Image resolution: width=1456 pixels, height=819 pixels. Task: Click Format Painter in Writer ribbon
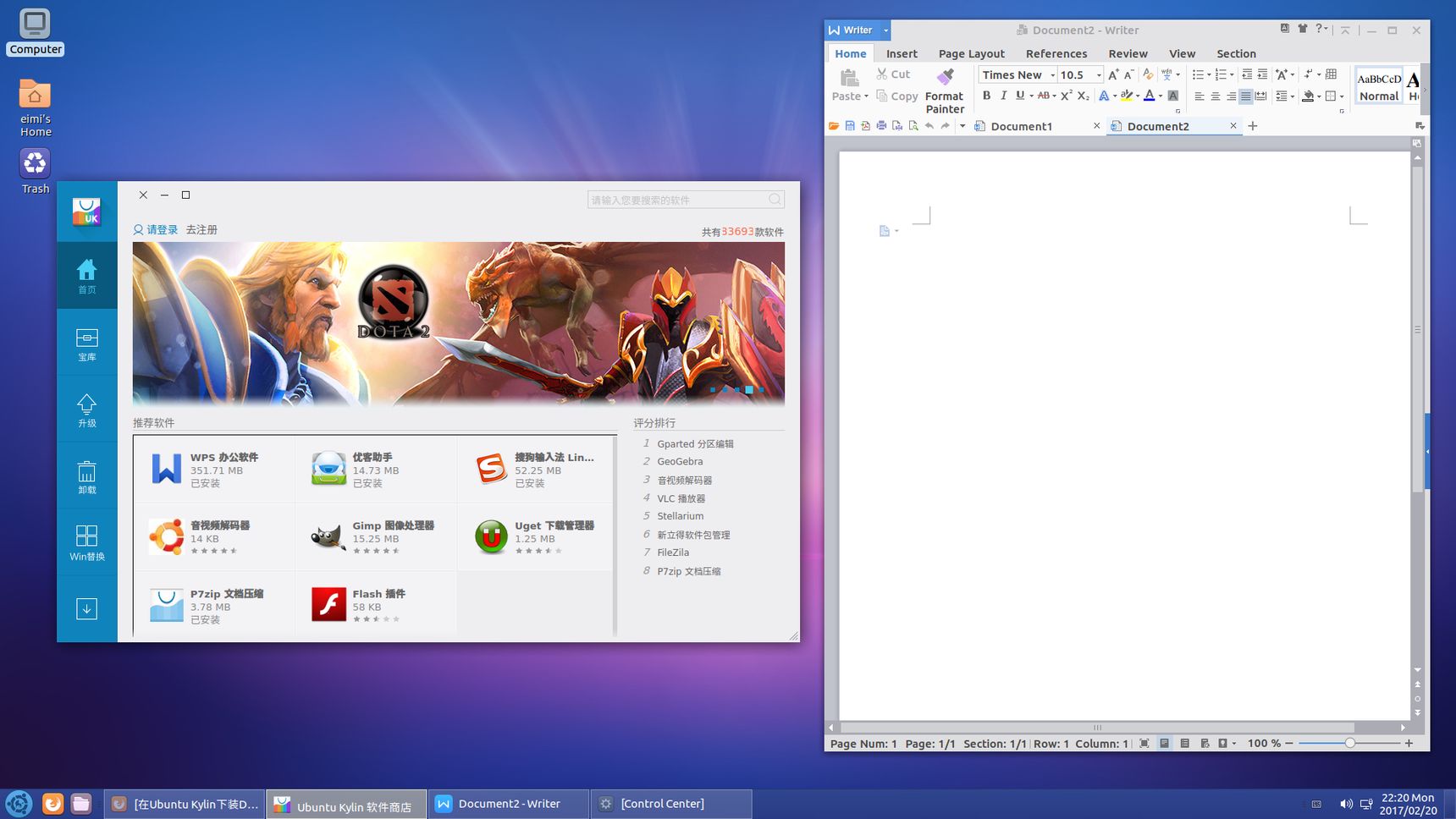point(945,91)
